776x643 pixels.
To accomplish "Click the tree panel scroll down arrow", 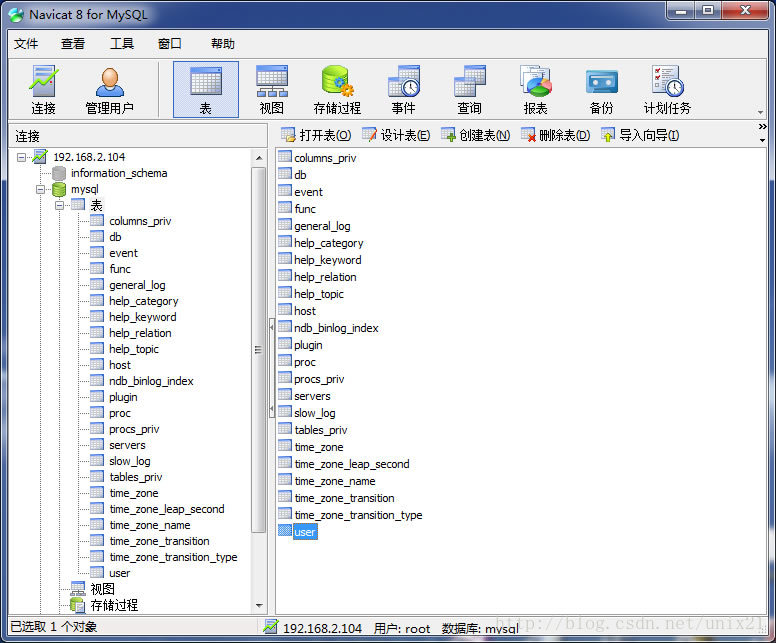I will pyautogui.click(x=259, y=606).
